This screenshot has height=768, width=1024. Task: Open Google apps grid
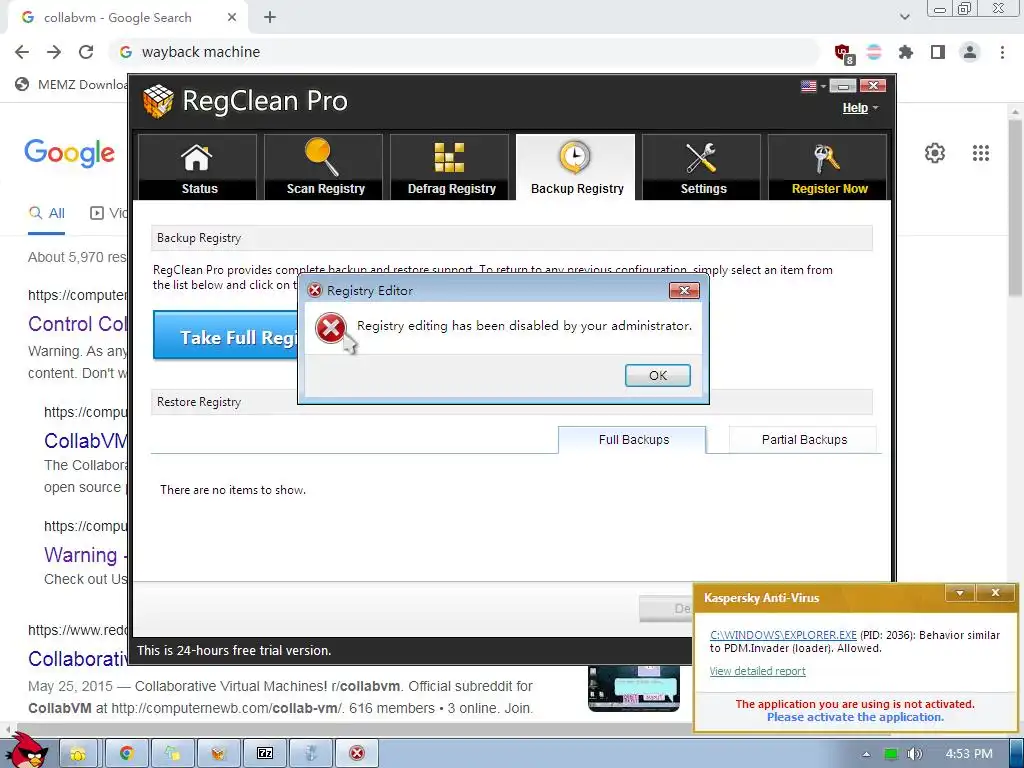point(981,153)
